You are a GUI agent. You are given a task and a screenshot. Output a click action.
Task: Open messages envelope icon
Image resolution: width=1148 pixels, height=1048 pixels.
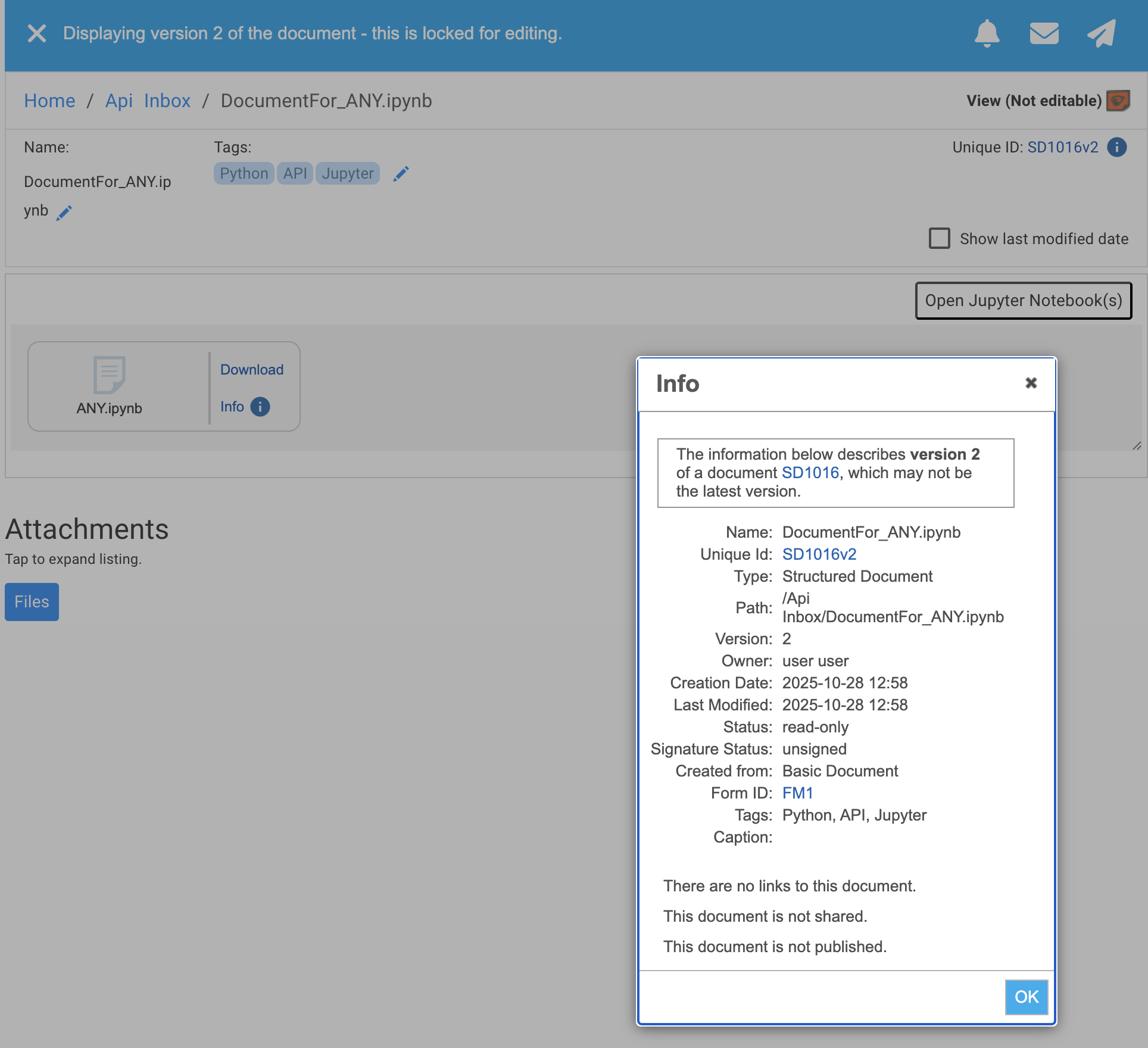1044,33
